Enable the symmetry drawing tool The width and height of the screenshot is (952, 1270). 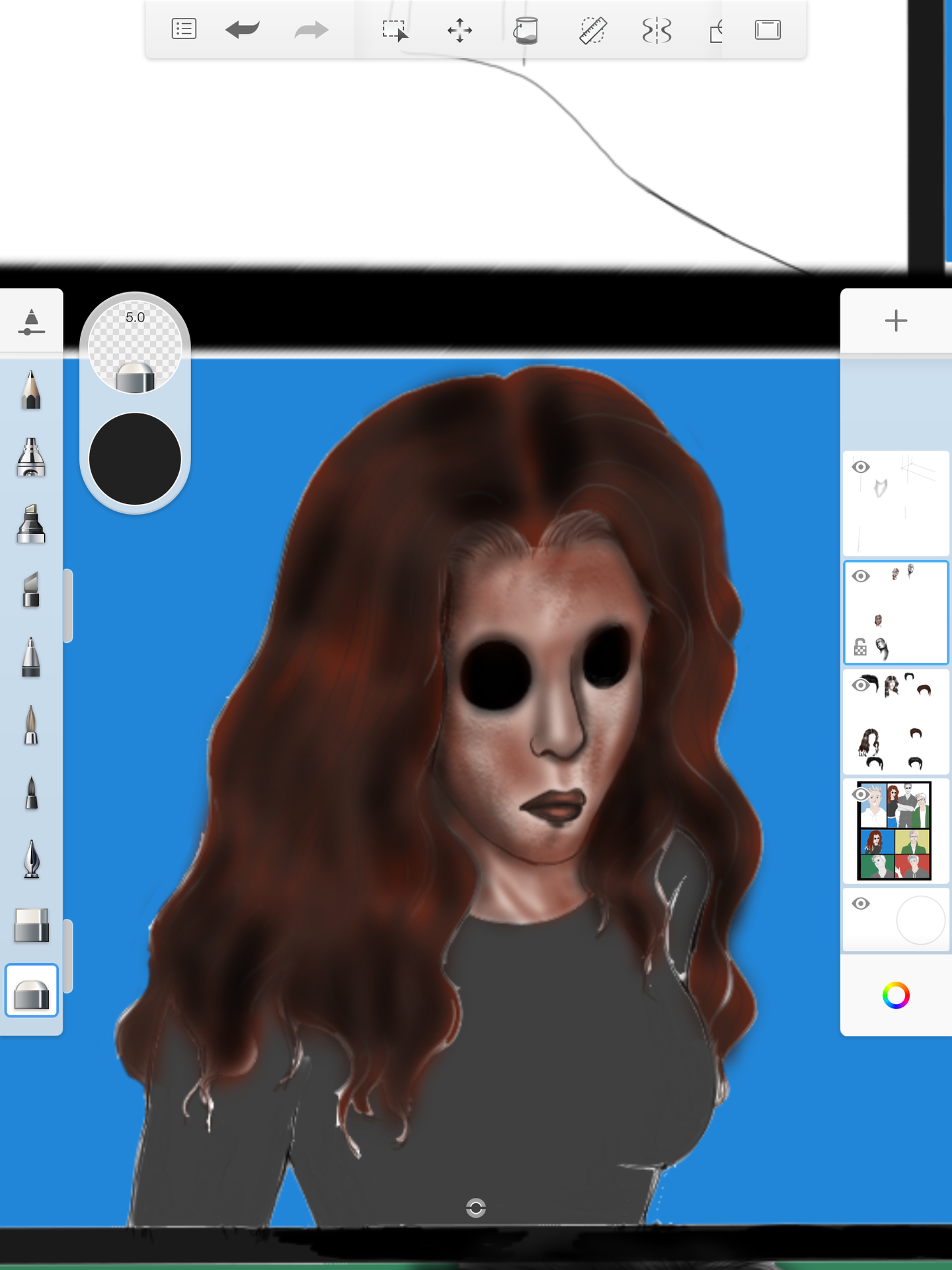coord(656,30)
